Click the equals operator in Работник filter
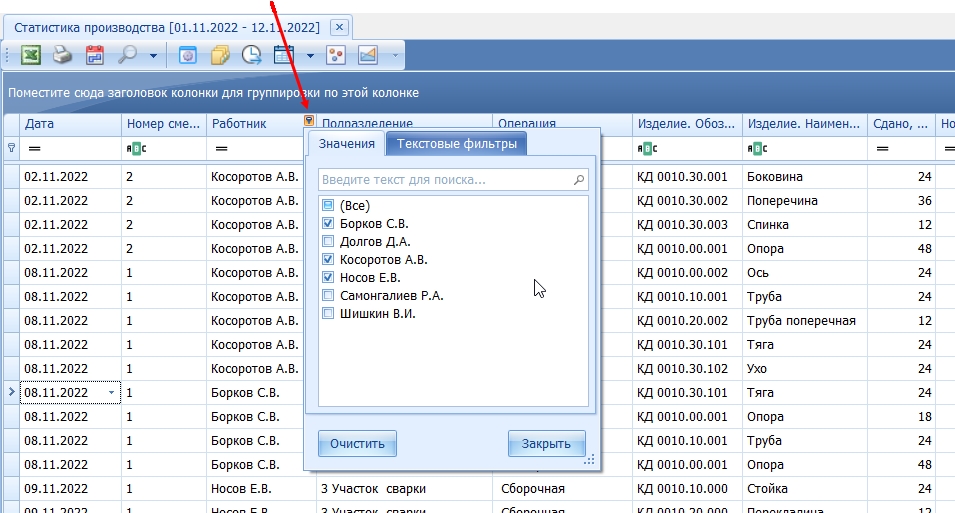The image size is (955, 513). tap(222, 149)
